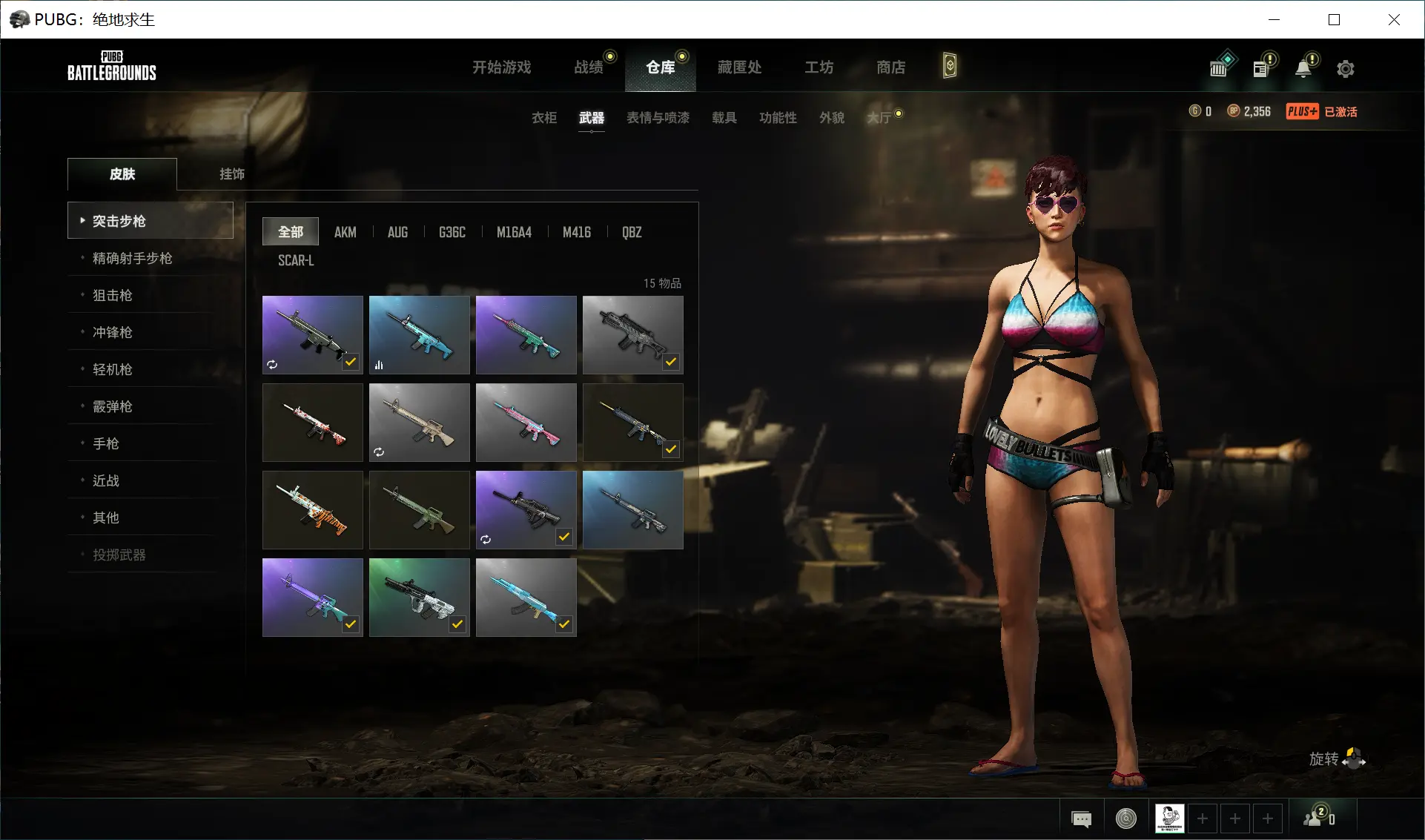Click the PLUS+ 已激活 badge
Screen dimensions: 1425x840
pyautogui.click(x=1322, y=111)
